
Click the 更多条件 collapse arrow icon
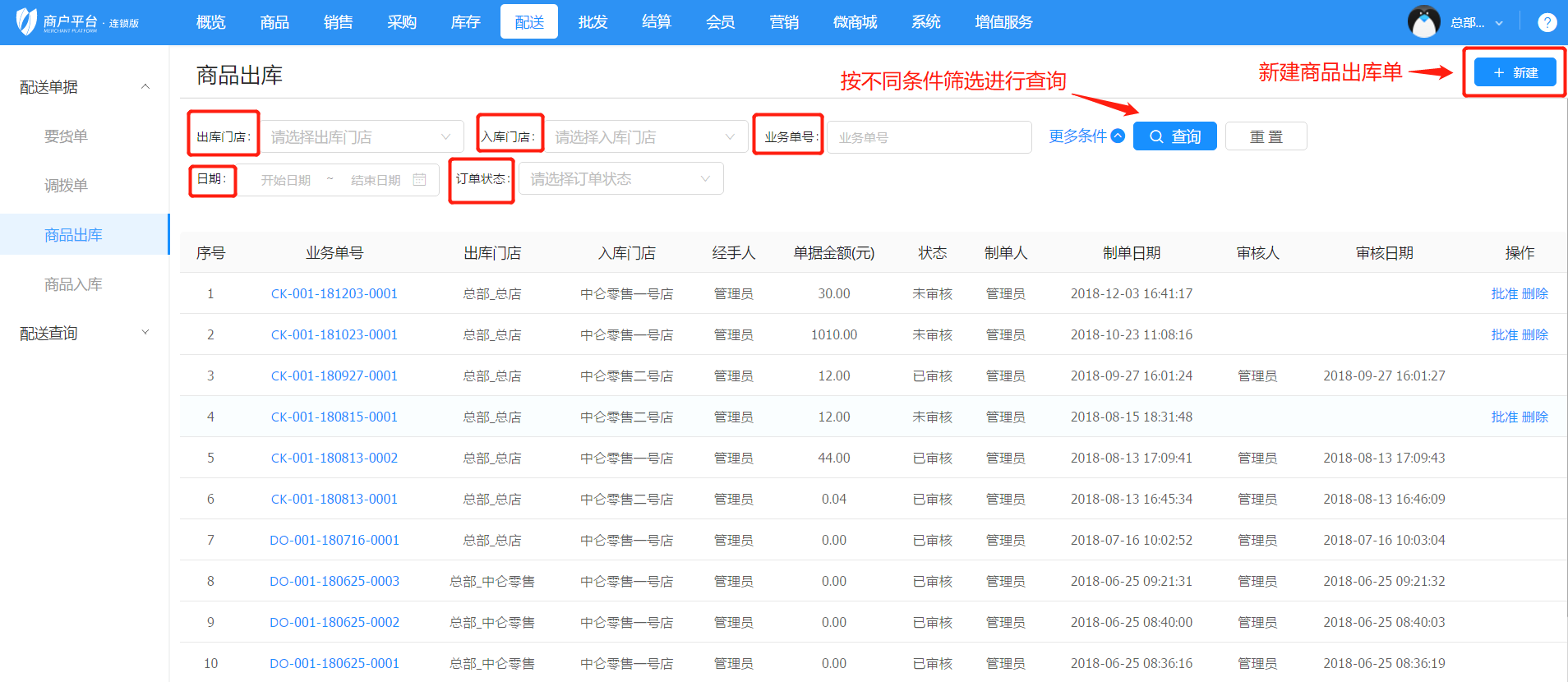[x=1118, y=136]
